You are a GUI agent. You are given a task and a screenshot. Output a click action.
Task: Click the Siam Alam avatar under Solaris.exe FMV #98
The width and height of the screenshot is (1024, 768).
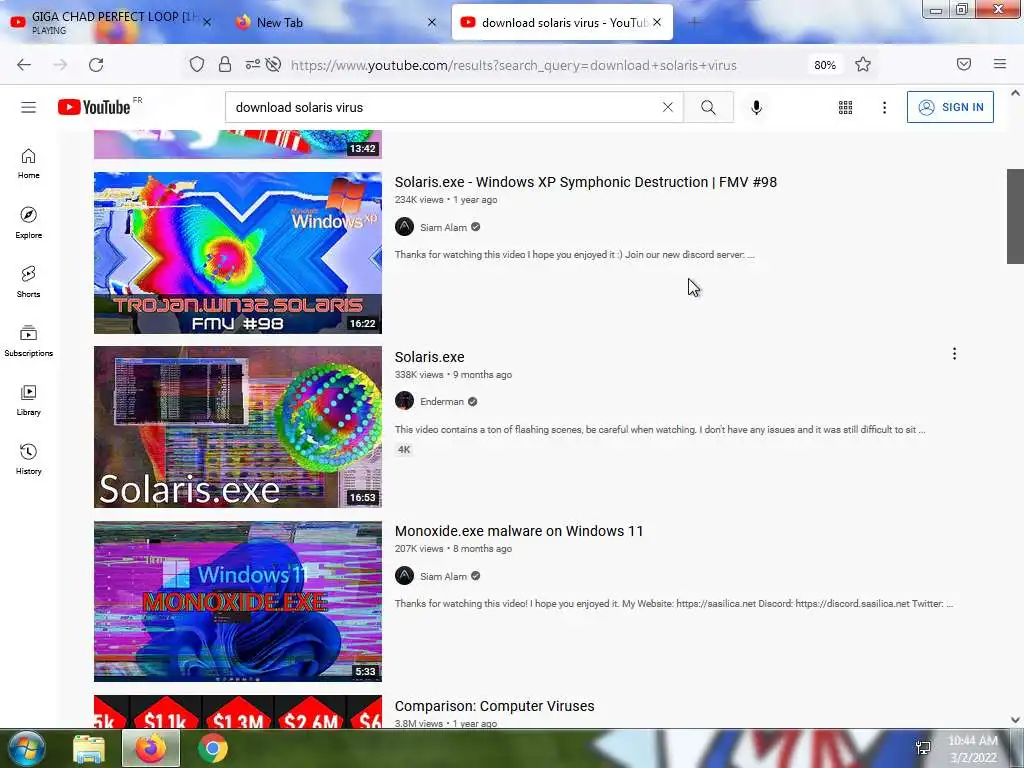pos(404,227)
